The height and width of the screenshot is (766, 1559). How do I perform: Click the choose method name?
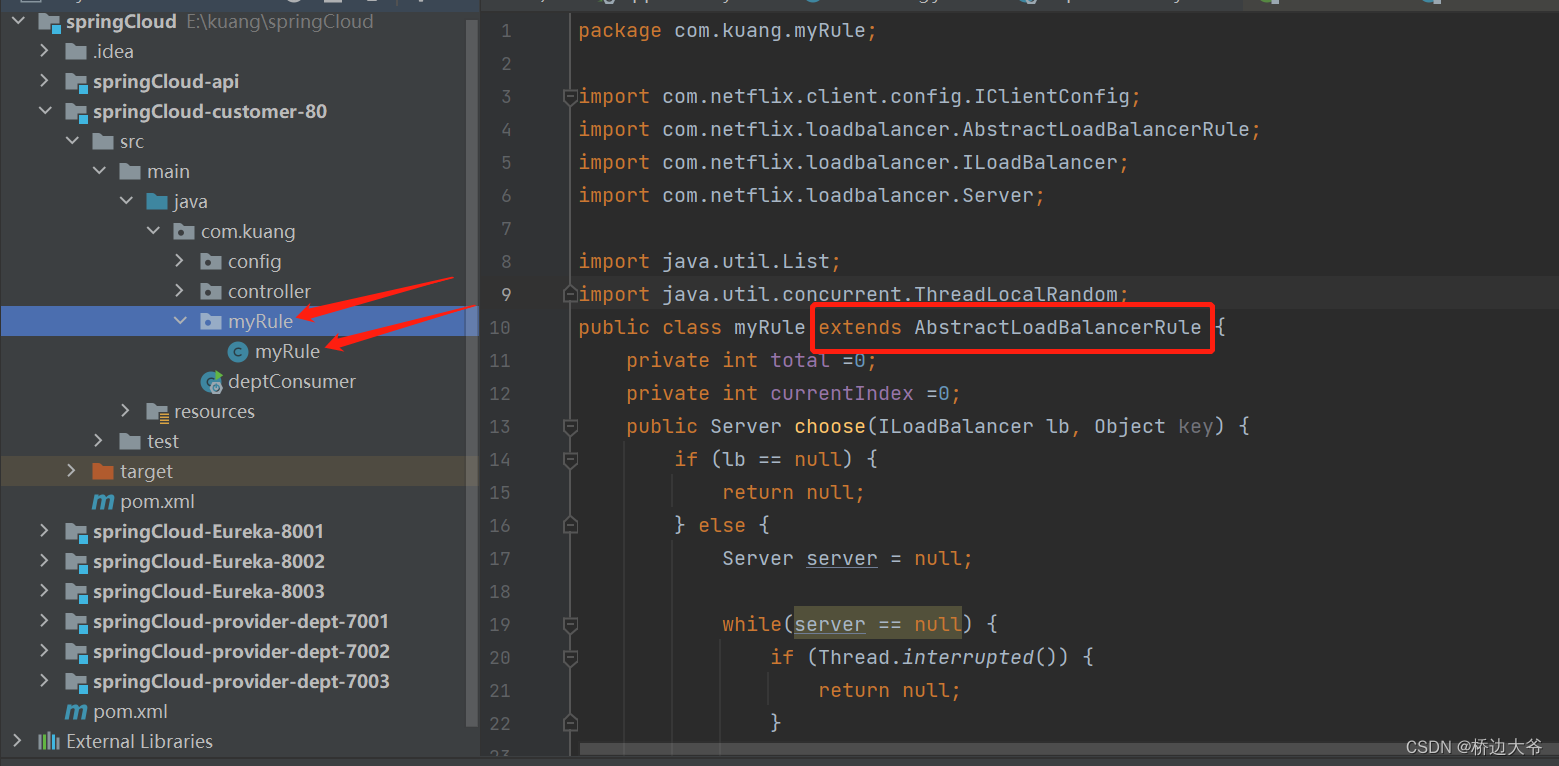(x=830, y=426)
